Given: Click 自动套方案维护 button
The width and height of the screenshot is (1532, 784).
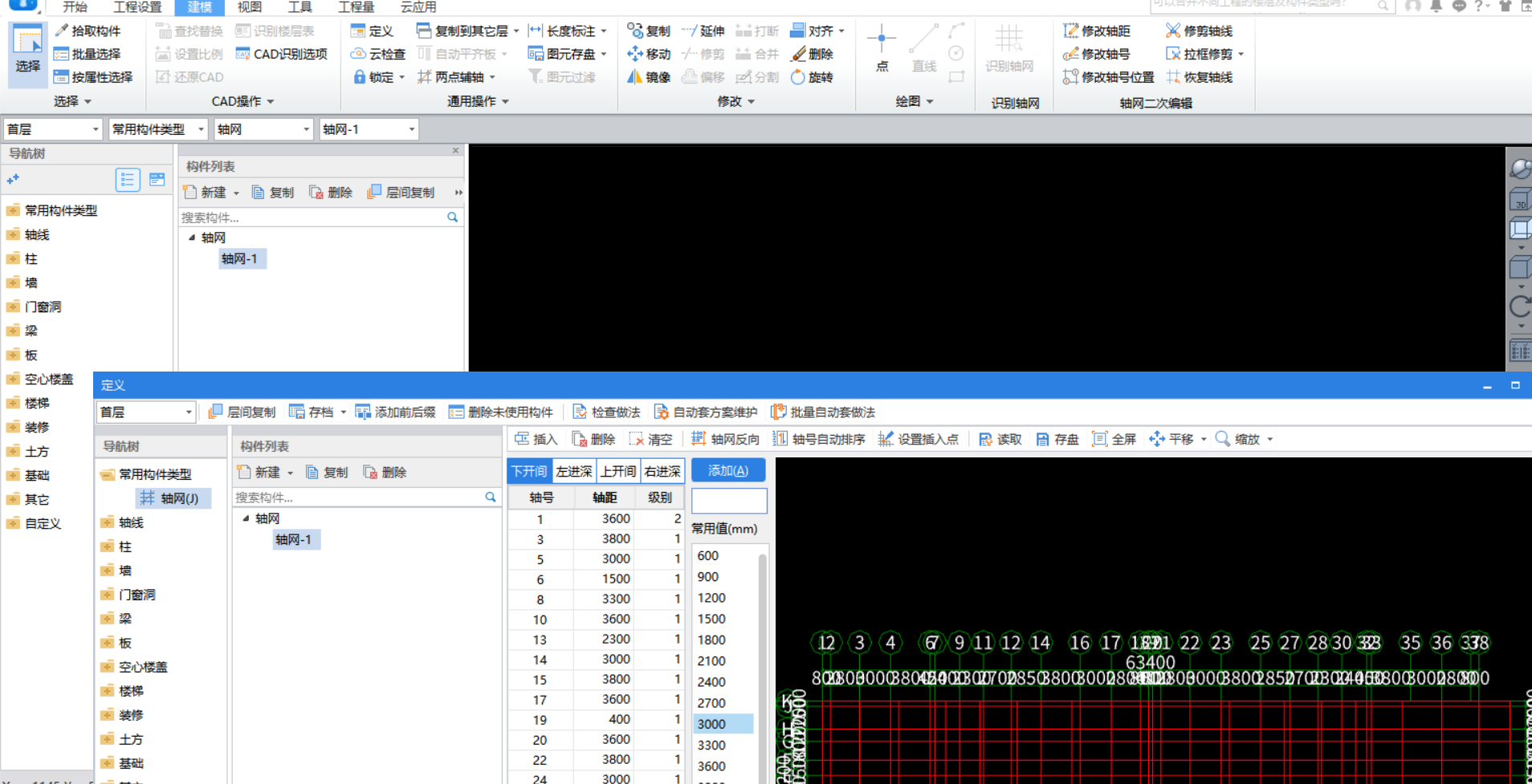Looking at the screenshot, I should 706,412.
